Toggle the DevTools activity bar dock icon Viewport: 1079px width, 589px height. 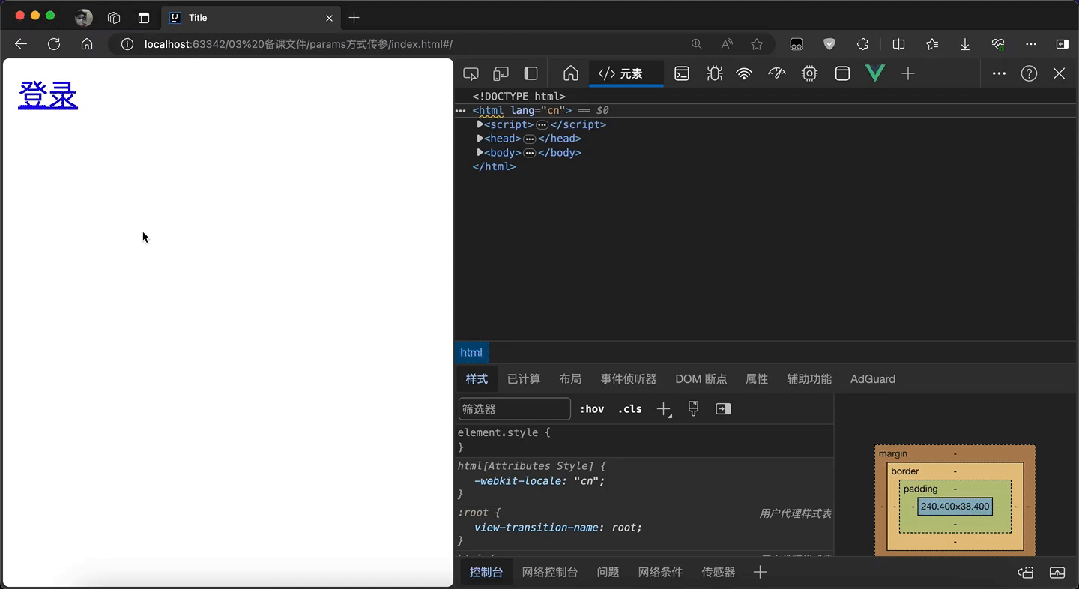tap(531, 74)
